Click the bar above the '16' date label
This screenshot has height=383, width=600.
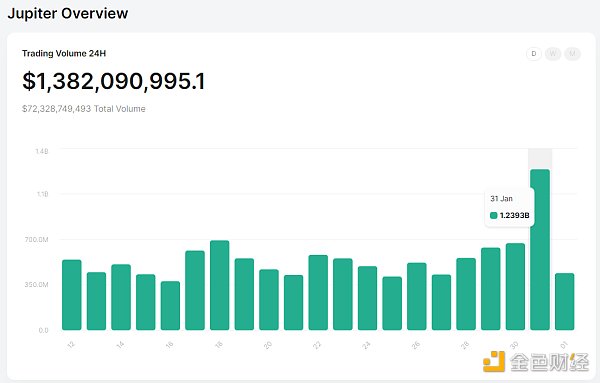click(170, 306)
